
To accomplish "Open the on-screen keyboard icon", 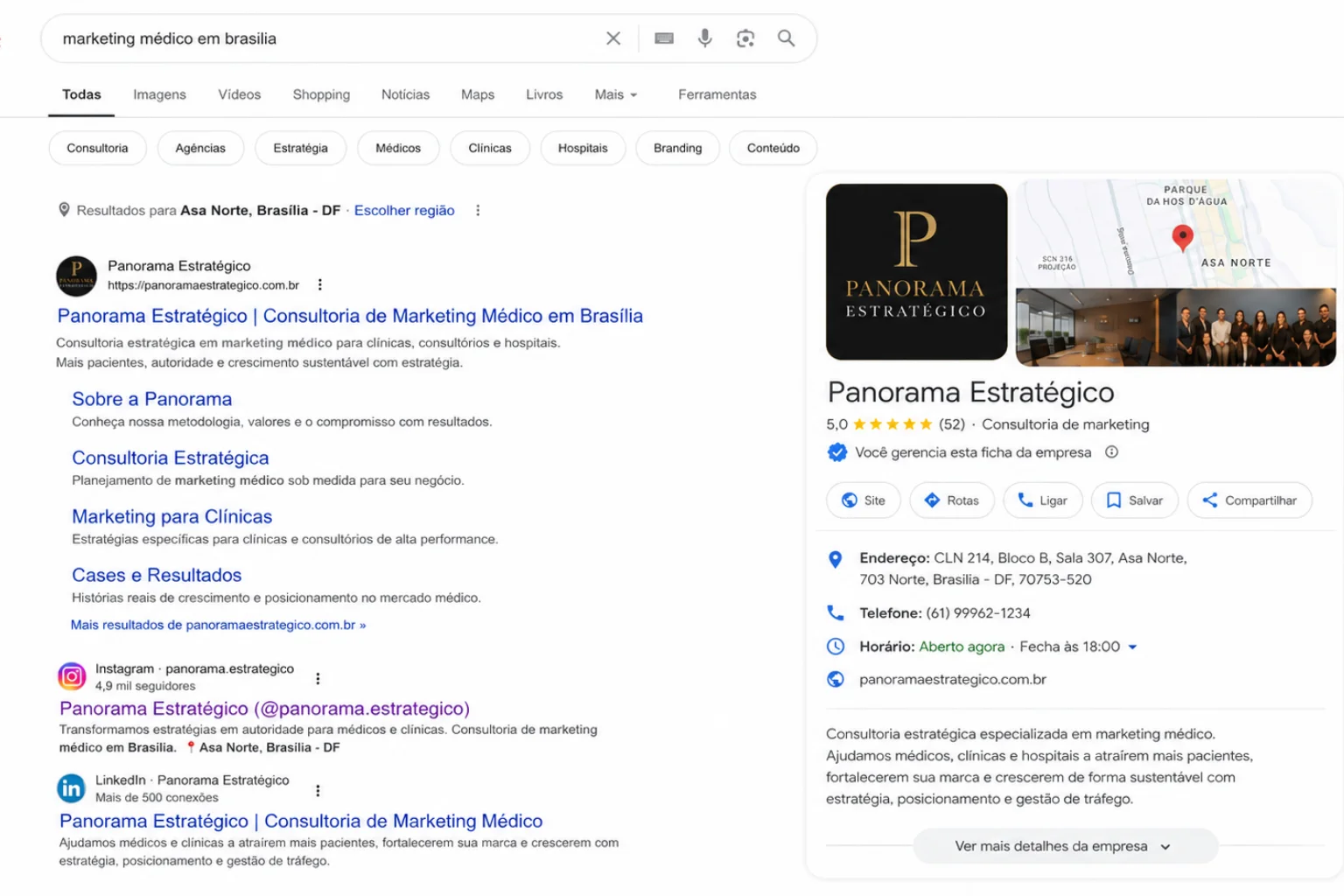I will (x=664, y=38).
